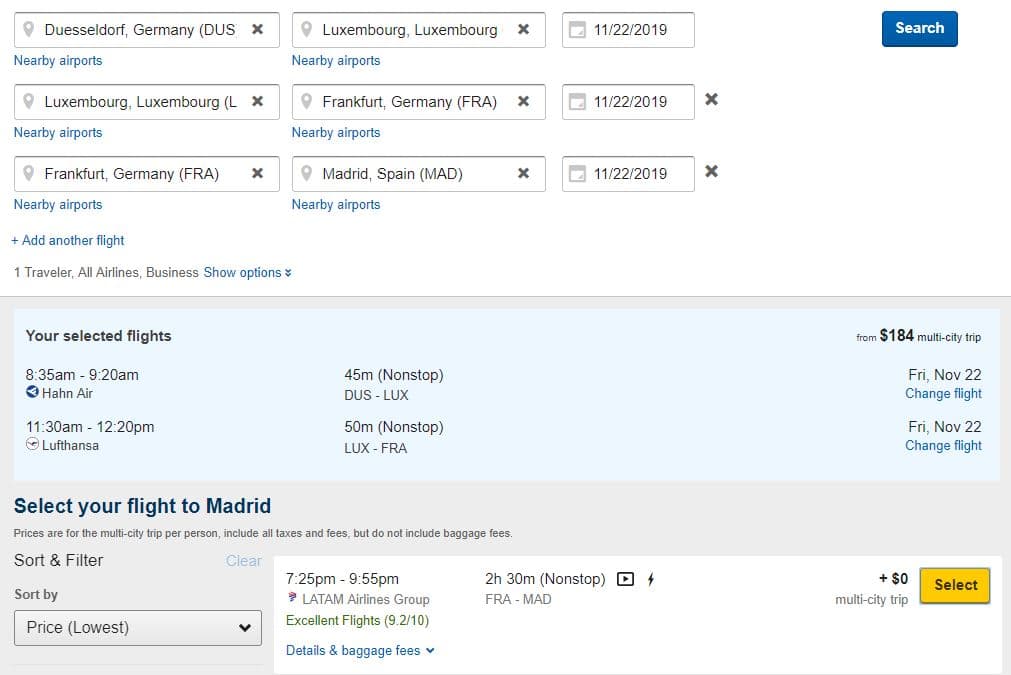The width and height of the screenshot is (1011, 675).
Task: Expand Show options for travelers
Action: (x=248, y=273)
